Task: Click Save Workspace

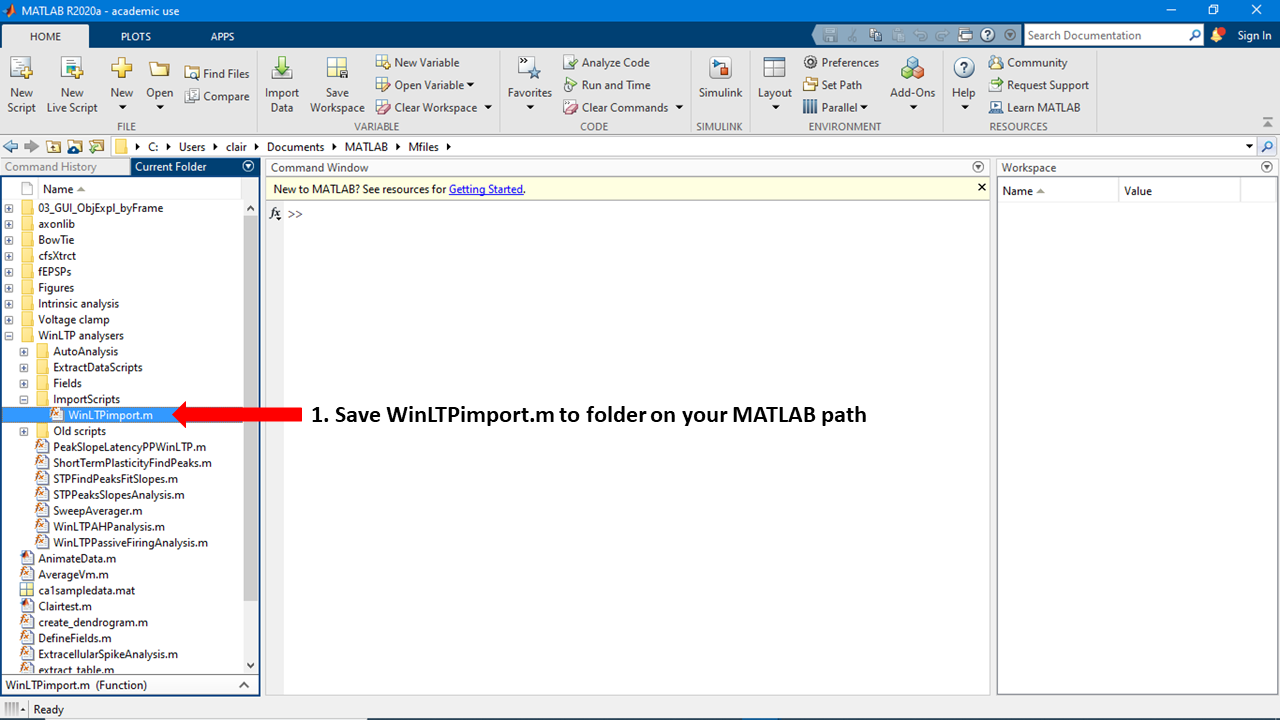Action: click(x=337, y=85)
